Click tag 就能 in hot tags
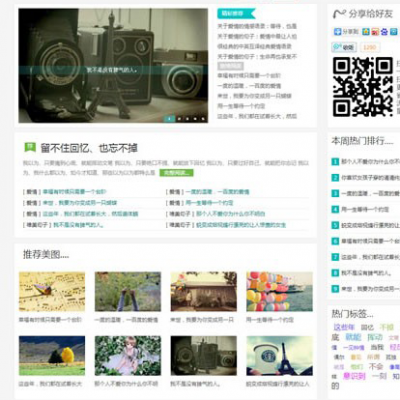 pyautogui.click(x=353, y=337)
